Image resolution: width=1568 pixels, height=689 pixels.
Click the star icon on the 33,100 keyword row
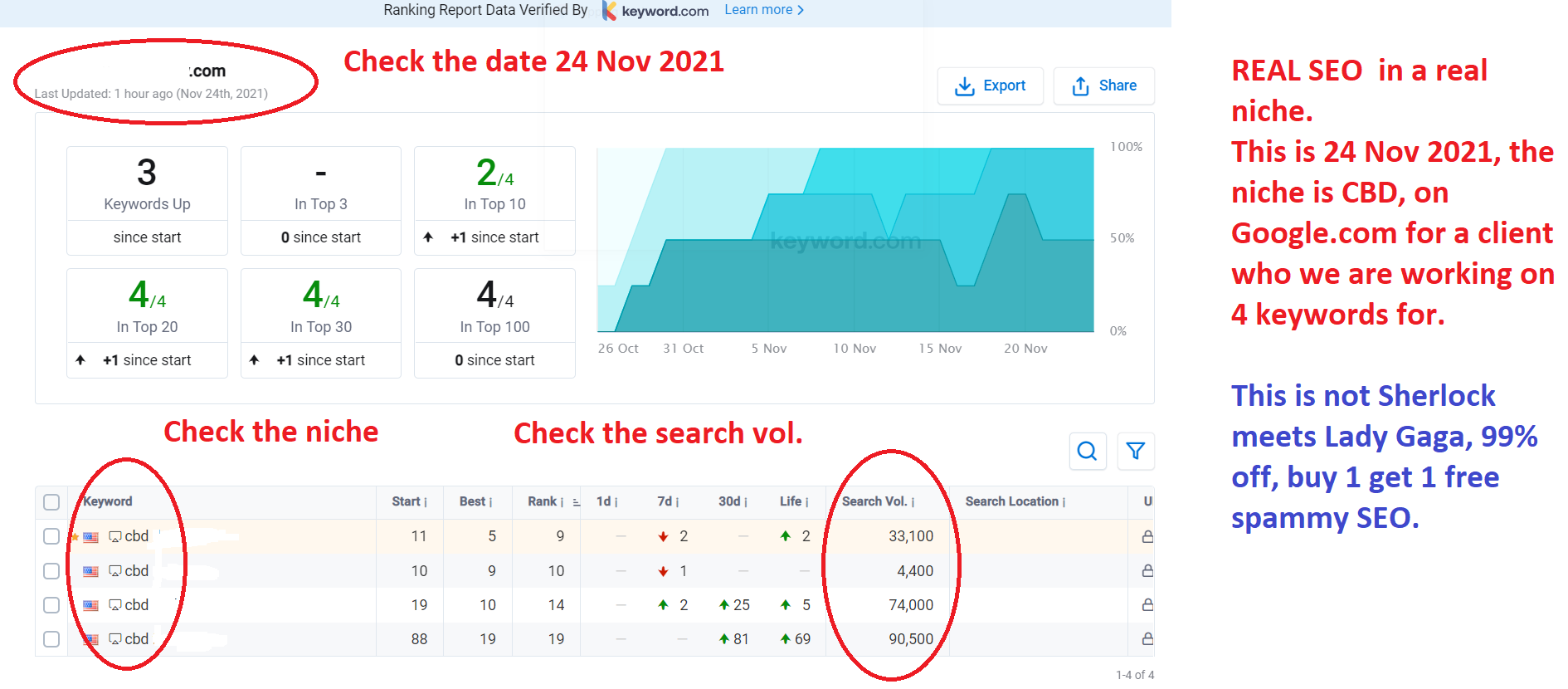point(75,537)
